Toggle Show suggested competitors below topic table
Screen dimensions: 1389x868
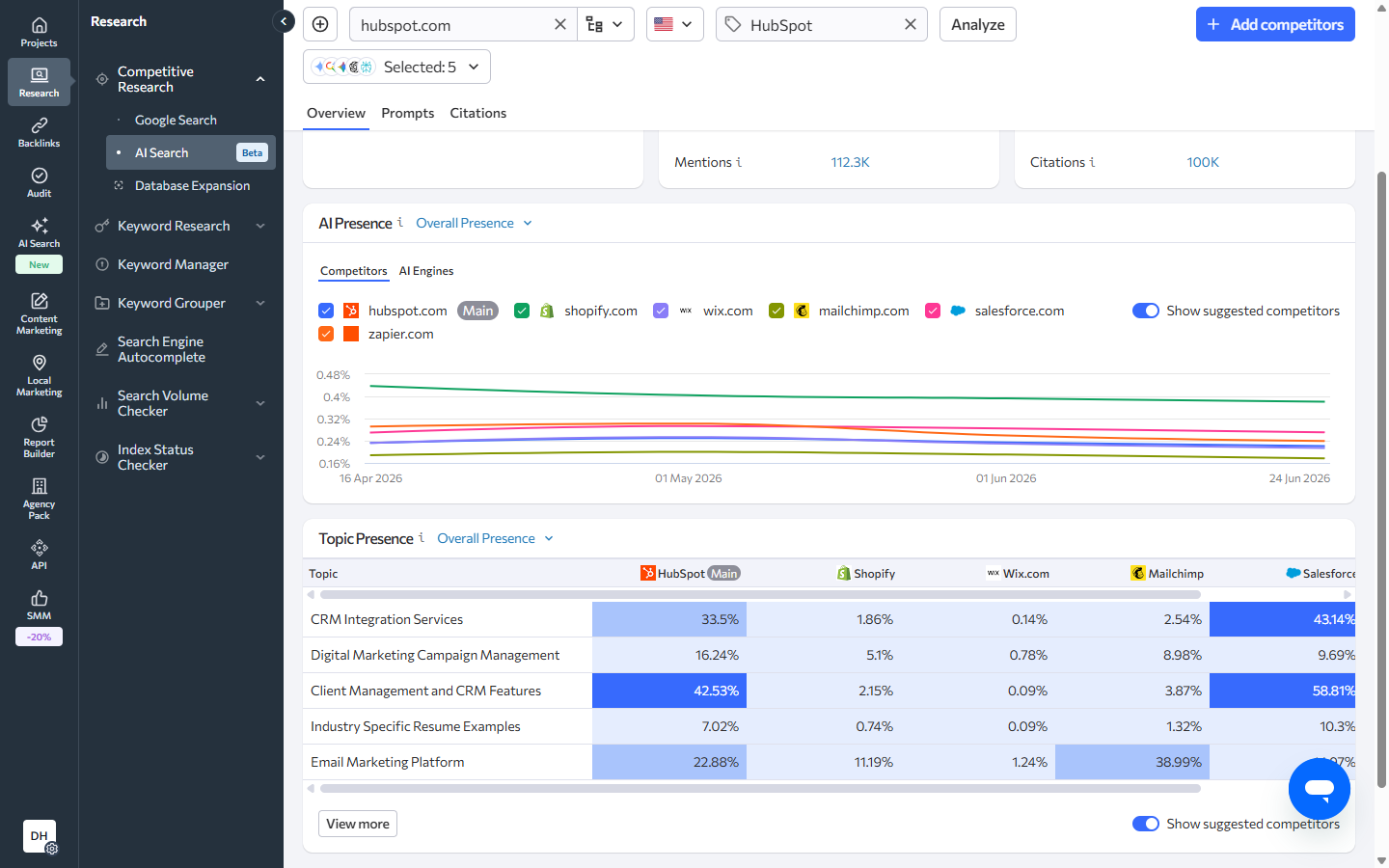pyautogui.click(x=1146, y=824)
